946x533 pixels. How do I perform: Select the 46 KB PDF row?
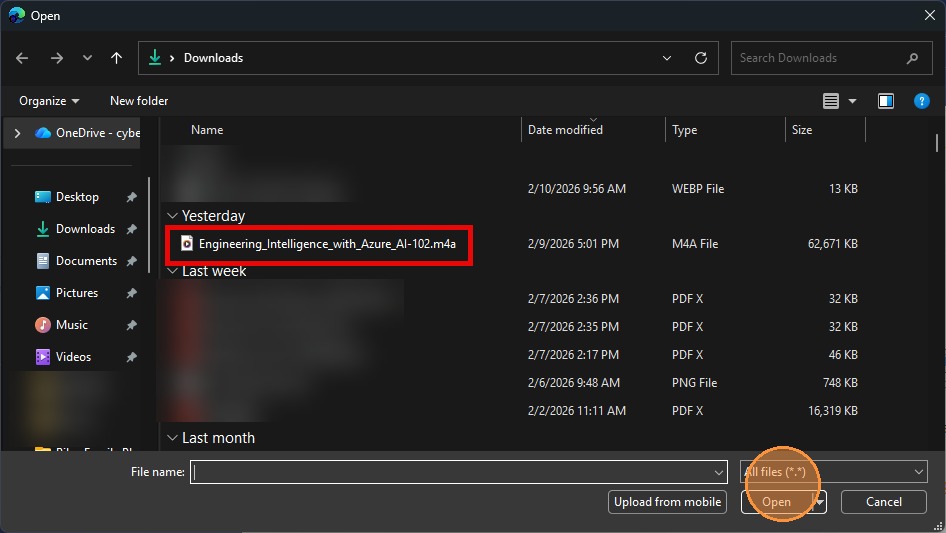(513, 354)
